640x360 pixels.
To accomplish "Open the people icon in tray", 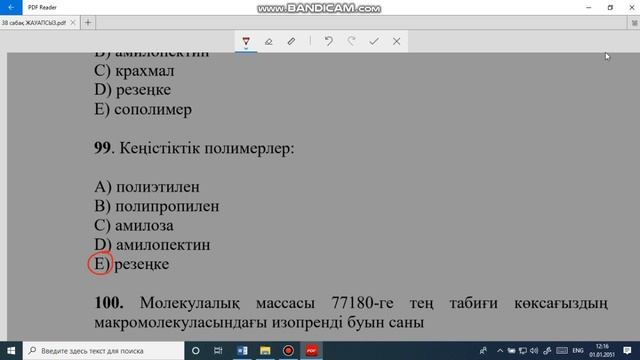I will tap(483, 351).
